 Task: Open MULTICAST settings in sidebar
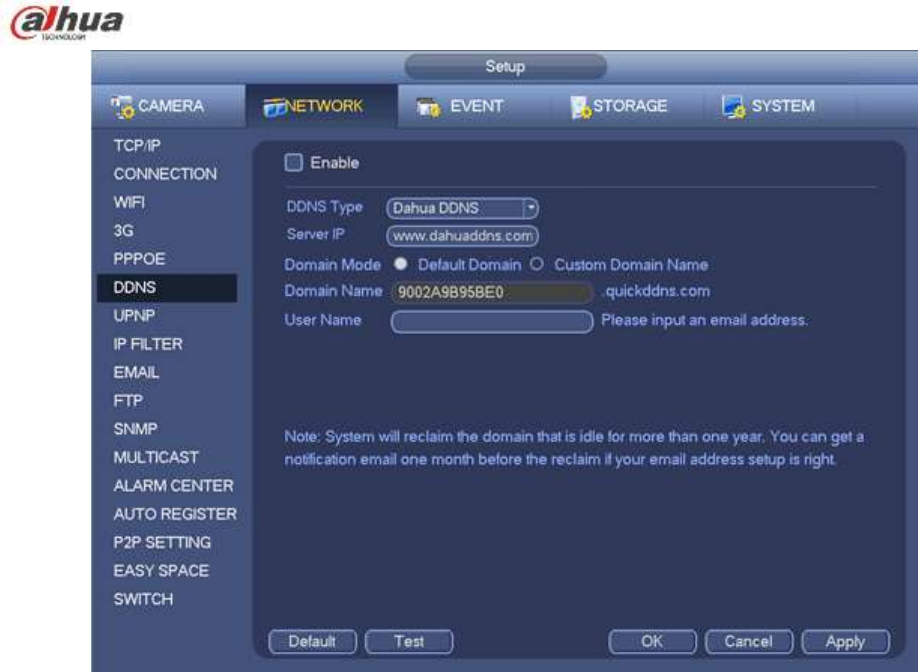pyautogui.click(x=156, y=457)
